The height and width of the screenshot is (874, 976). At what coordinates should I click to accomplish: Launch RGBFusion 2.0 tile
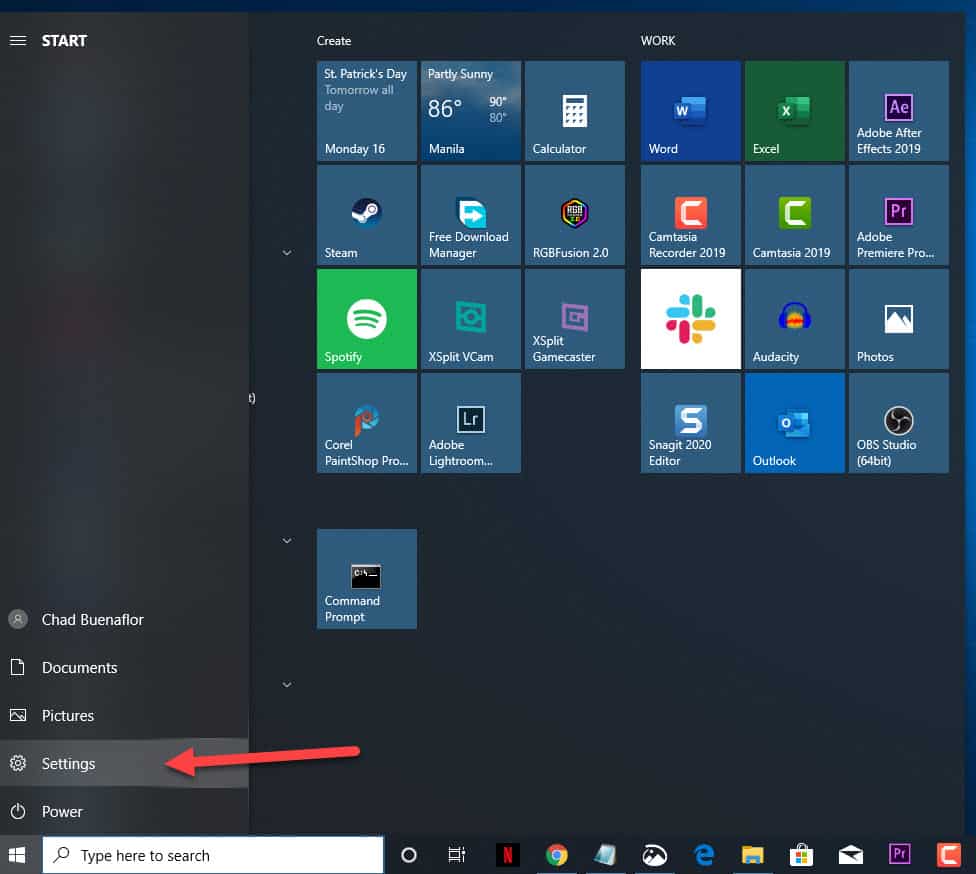click(575, 215)
